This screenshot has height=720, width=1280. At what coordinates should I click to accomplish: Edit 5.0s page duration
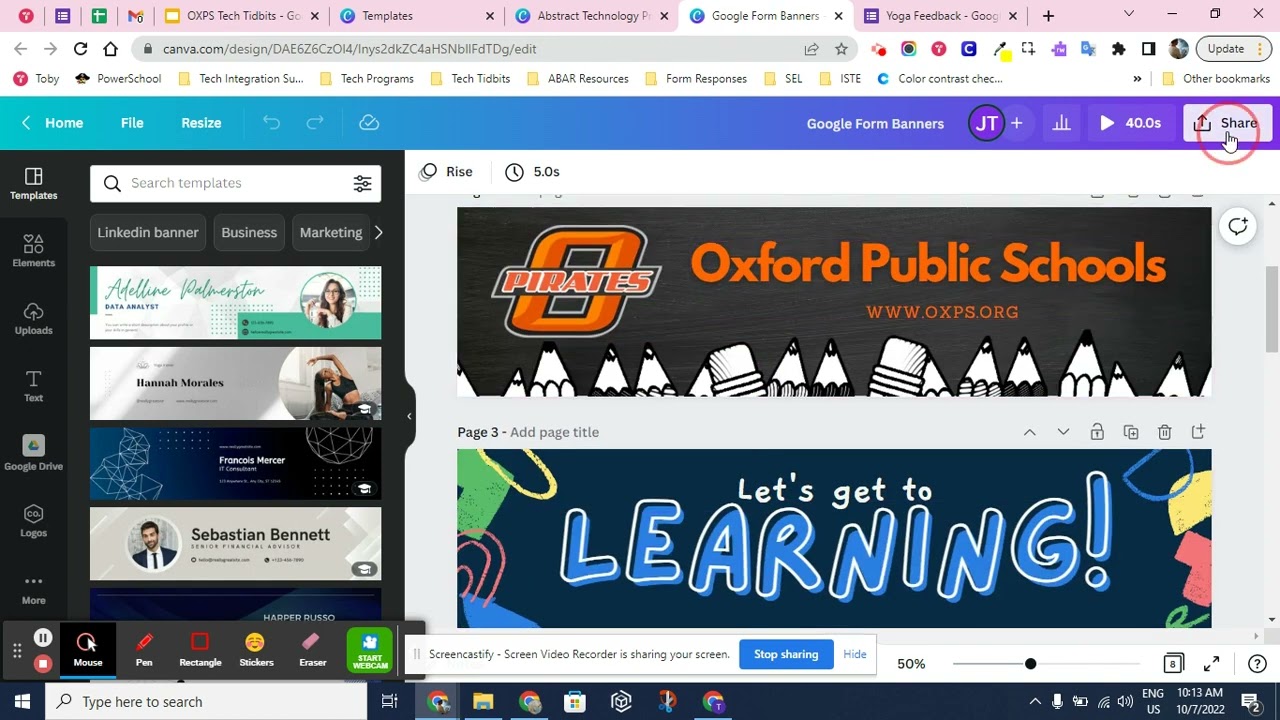(x=533, y=172)
